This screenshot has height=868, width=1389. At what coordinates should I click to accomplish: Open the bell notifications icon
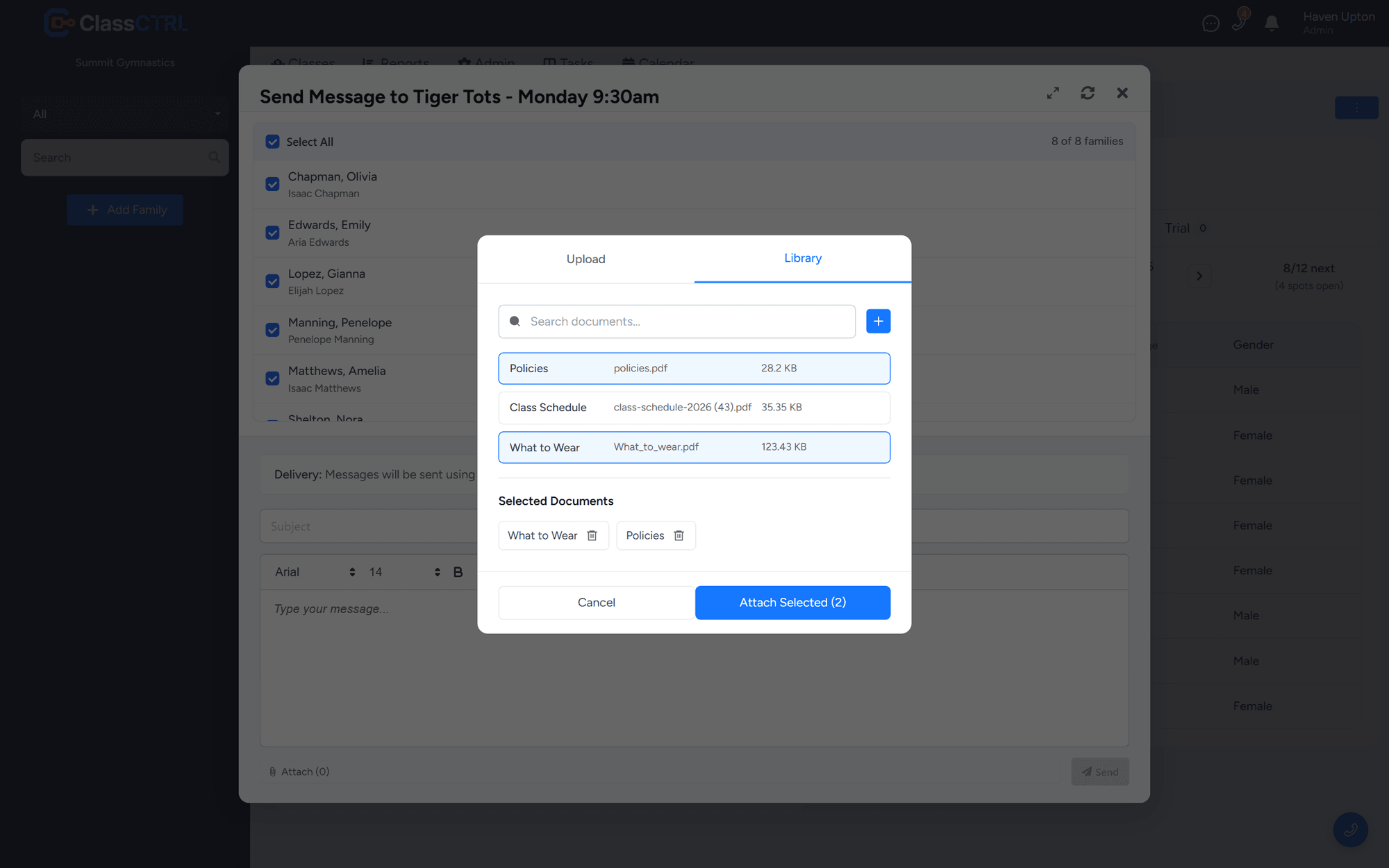click(1272, 24)
